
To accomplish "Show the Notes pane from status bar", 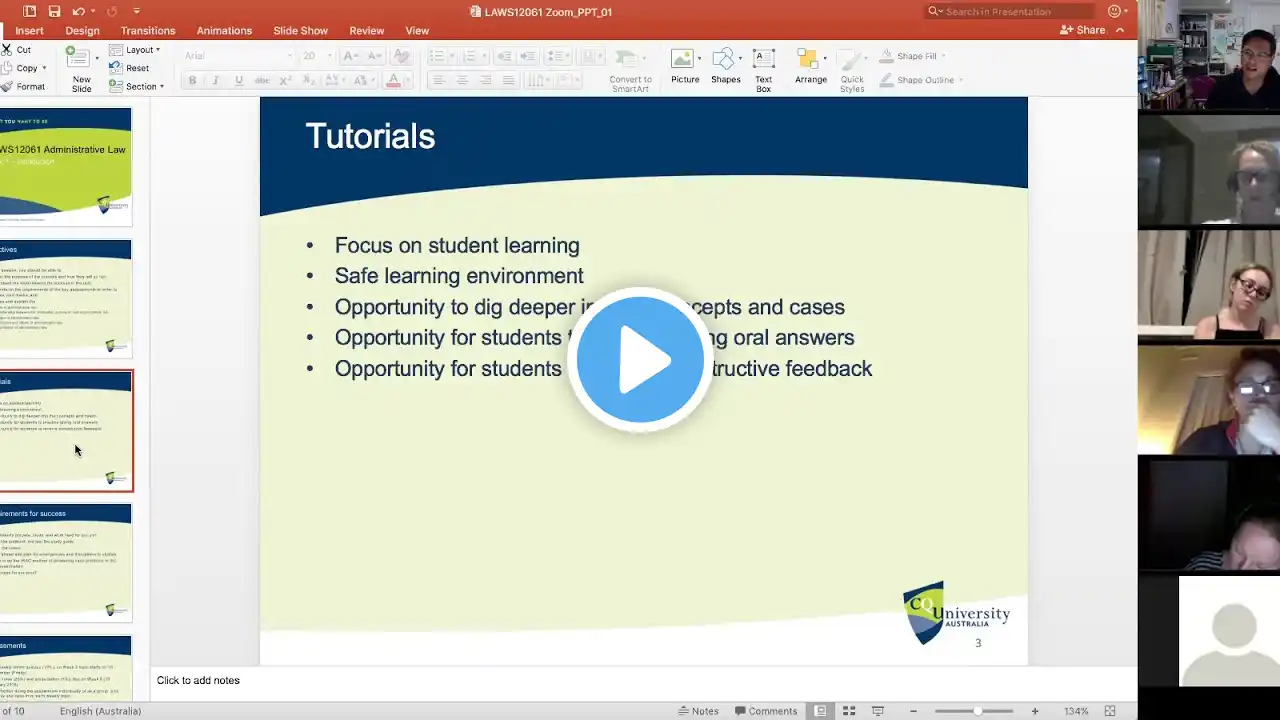I will pos(698,711).
